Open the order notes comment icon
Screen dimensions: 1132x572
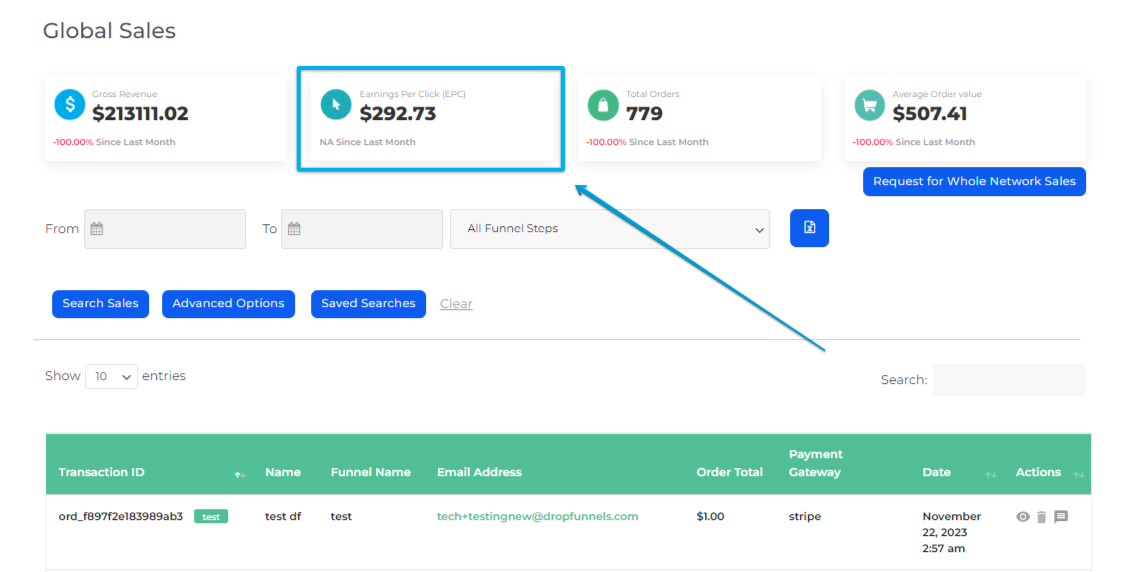1061,517
